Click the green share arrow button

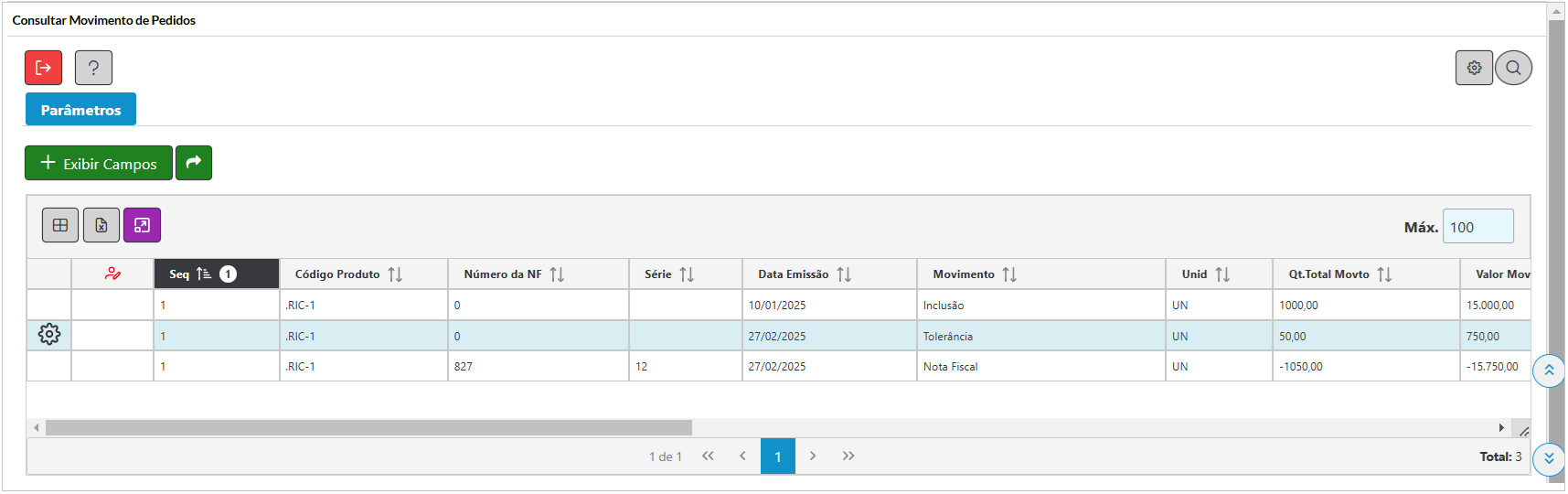click(x=194, y=163)
